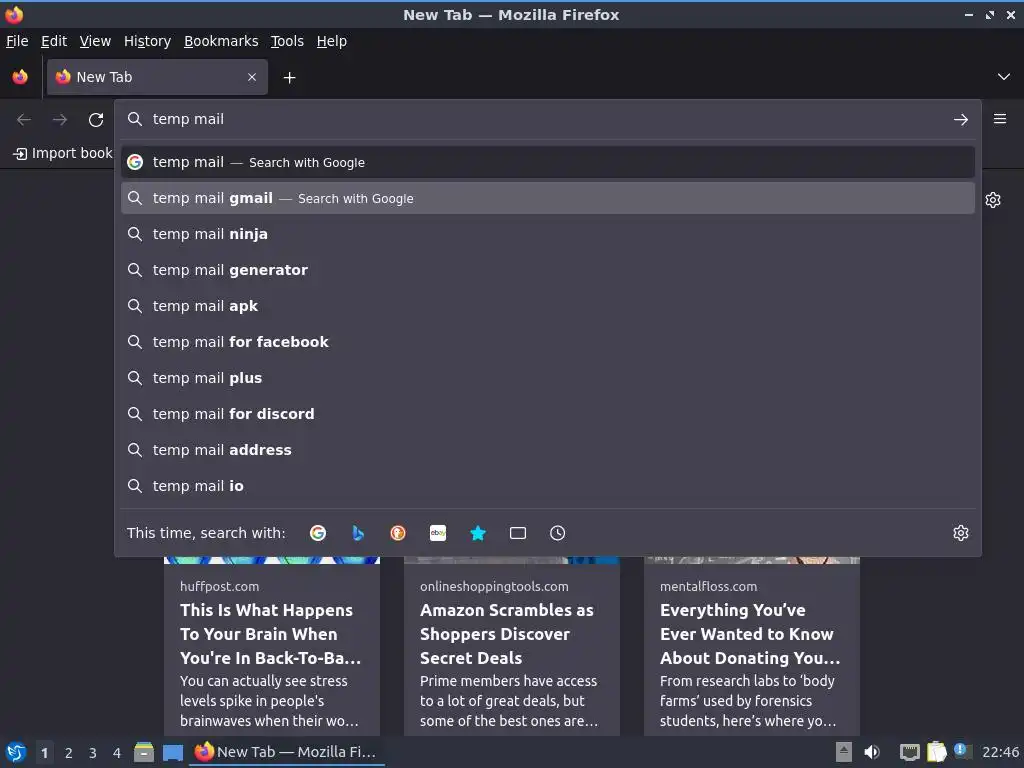The image size is (1024, 768).
Task: Choose 'temp mail for facebook' suggestion
Action: tap(548, 342)
